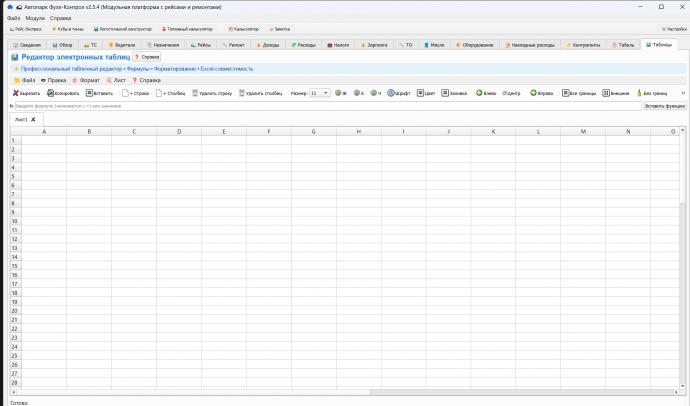Open the Размер font size dropdown

319,93
